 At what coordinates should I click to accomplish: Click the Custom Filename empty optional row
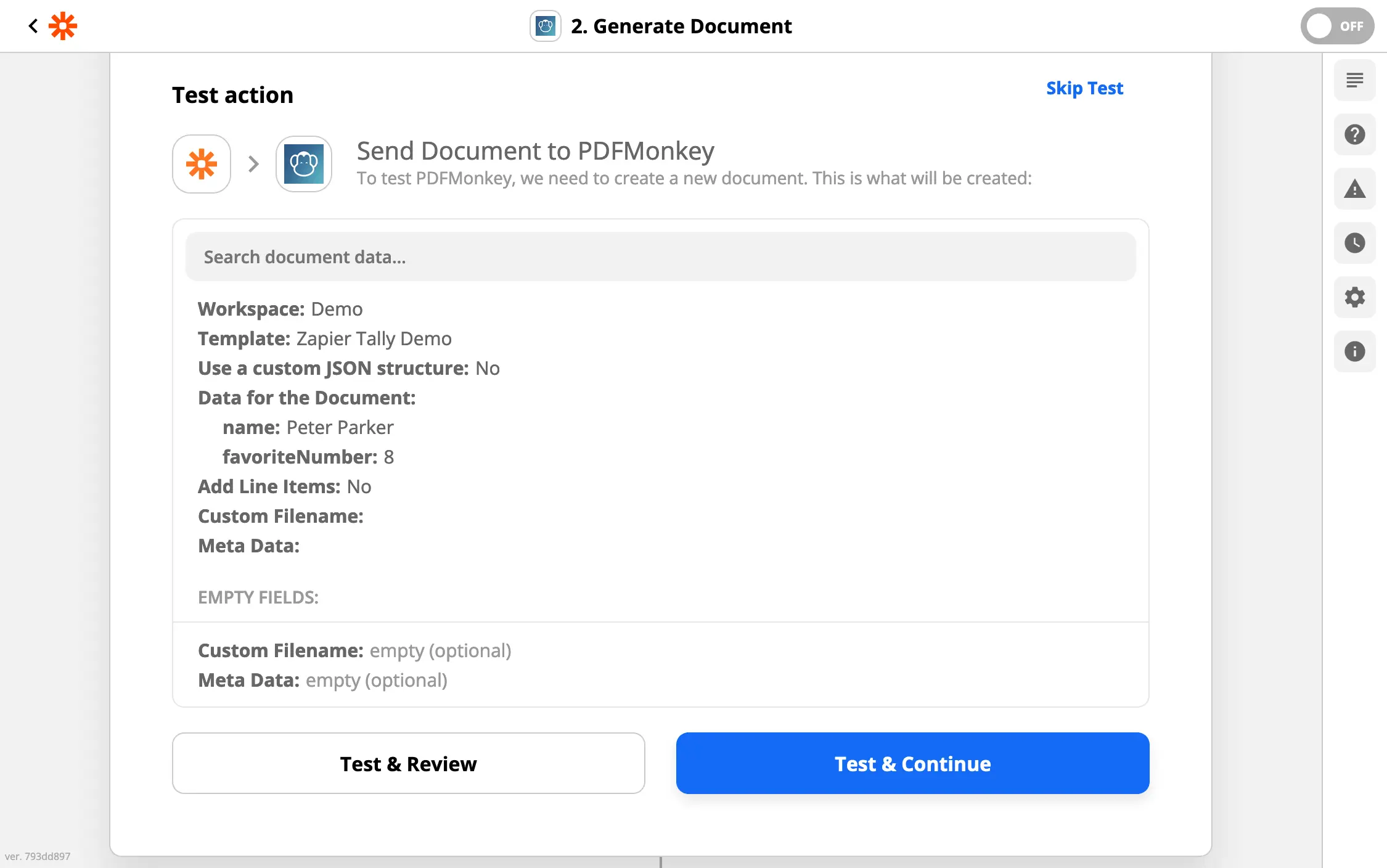[x=354, y=650]
